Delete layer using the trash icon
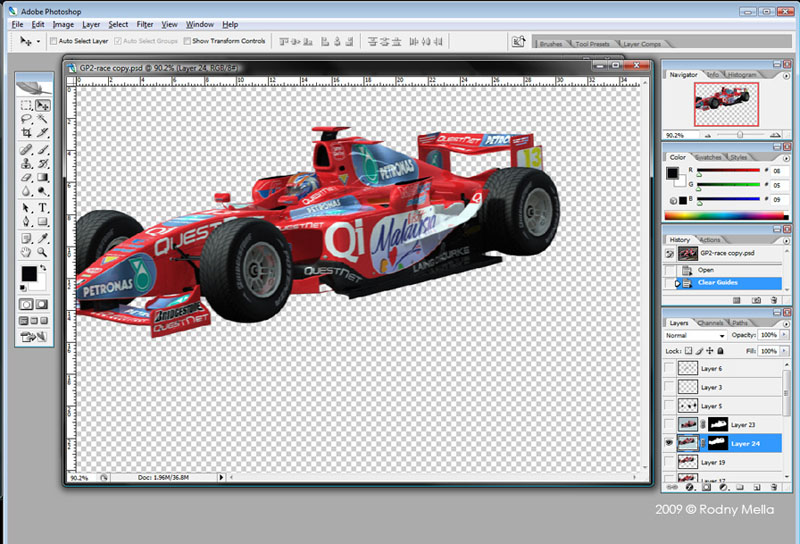 click(x=774, y=487)
